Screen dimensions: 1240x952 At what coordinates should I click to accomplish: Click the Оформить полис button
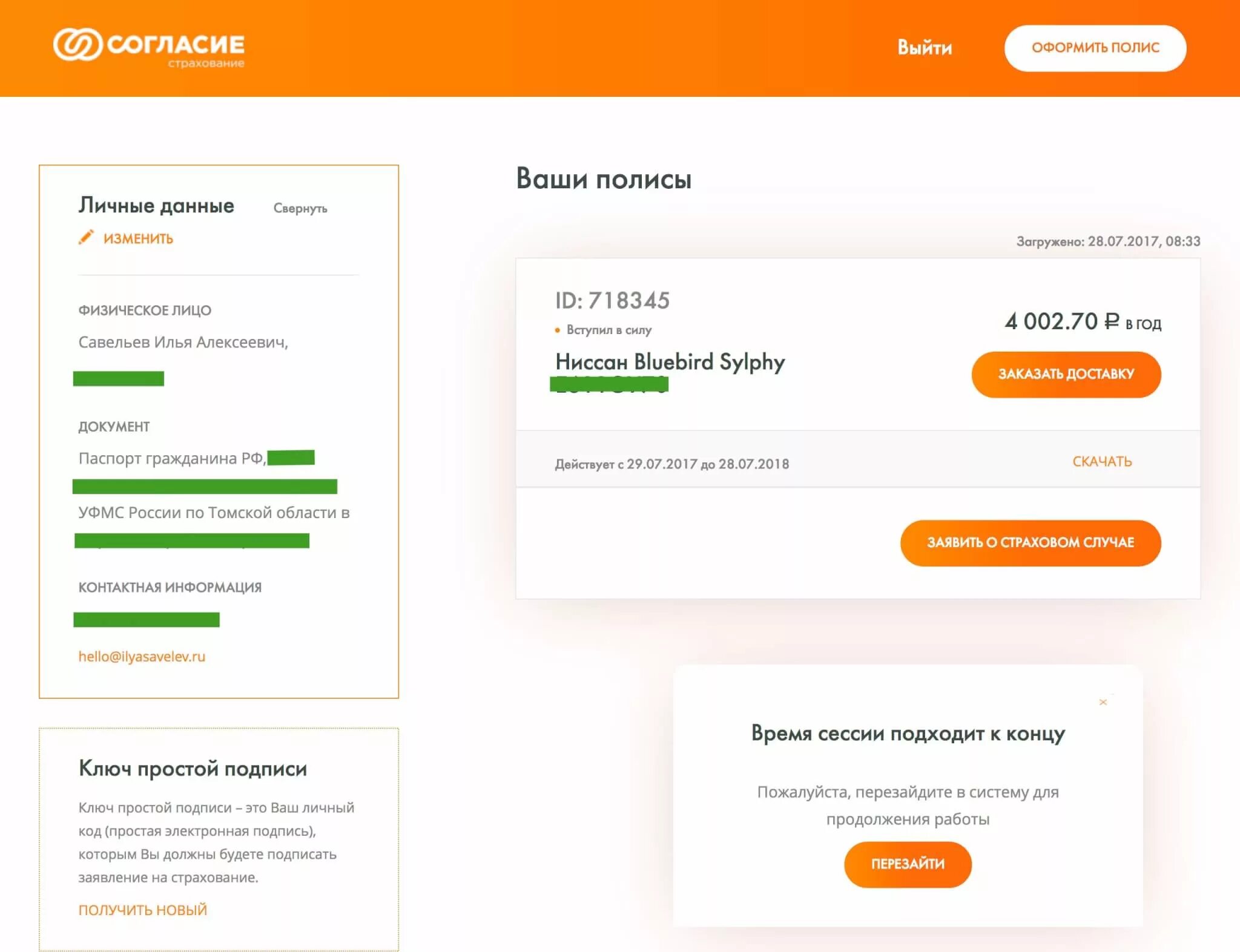tap(1095, 48)
